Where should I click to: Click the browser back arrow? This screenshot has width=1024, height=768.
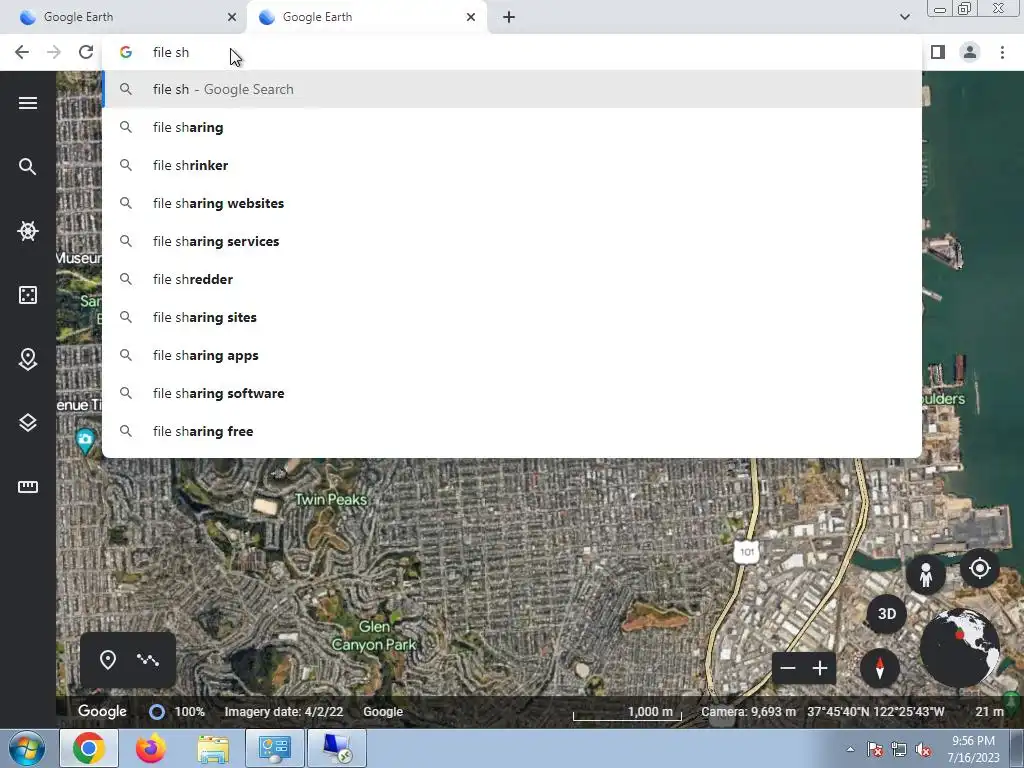22,52
